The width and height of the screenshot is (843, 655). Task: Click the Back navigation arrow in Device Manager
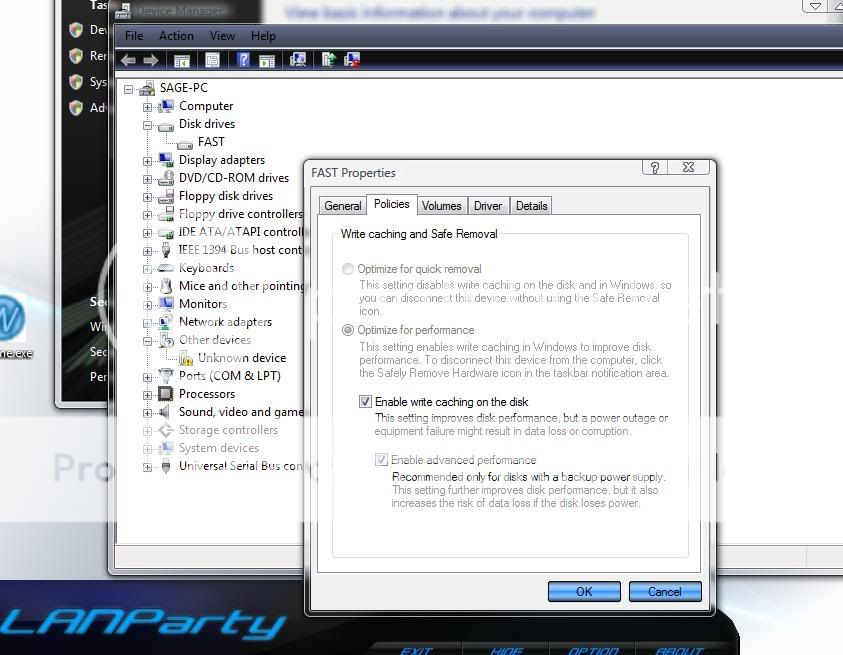pos(128,59)
